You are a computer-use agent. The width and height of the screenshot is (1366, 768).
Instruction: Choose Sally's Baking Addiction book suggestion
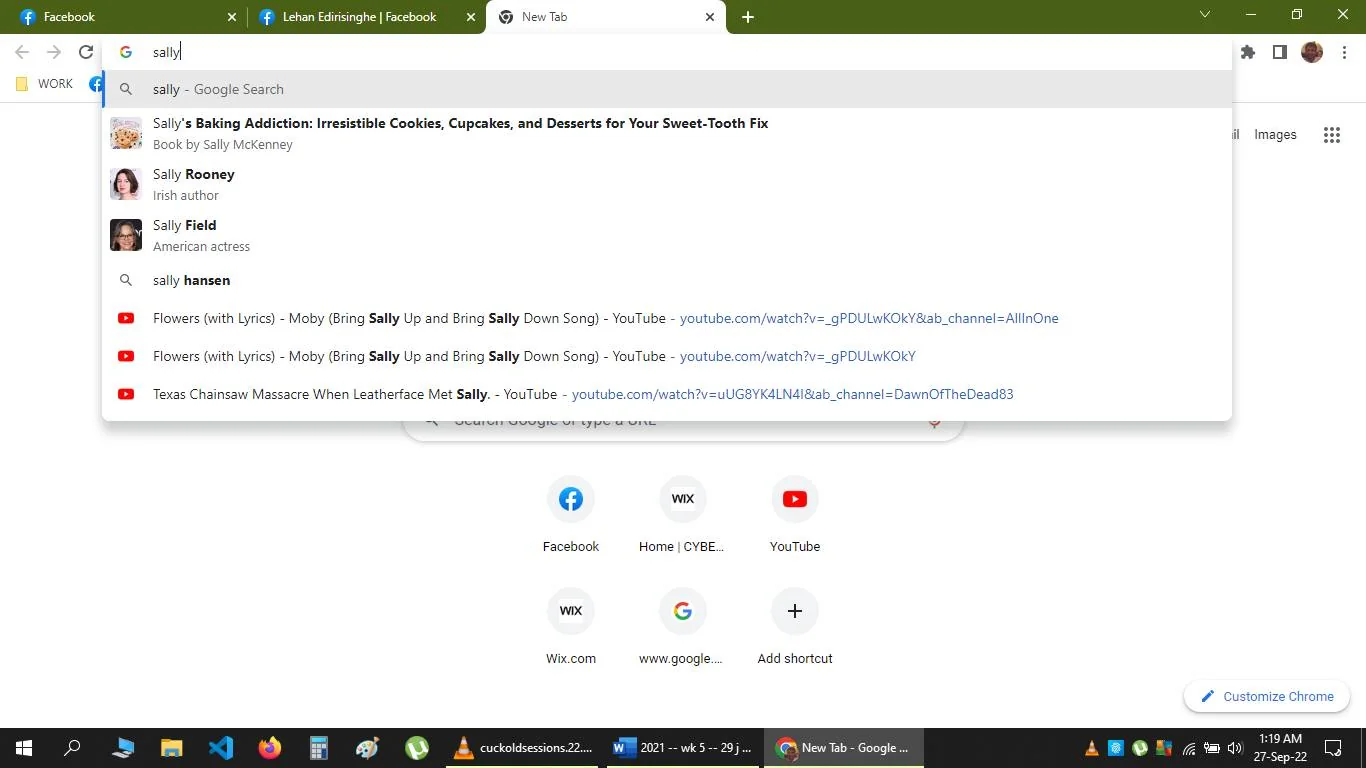coord(667,133)
